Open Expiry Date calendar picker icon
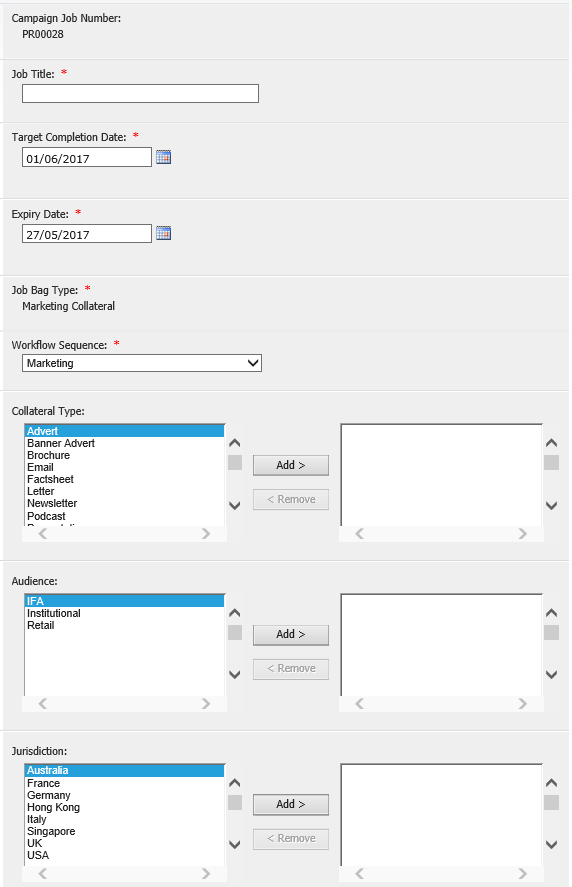 [164, 233]
